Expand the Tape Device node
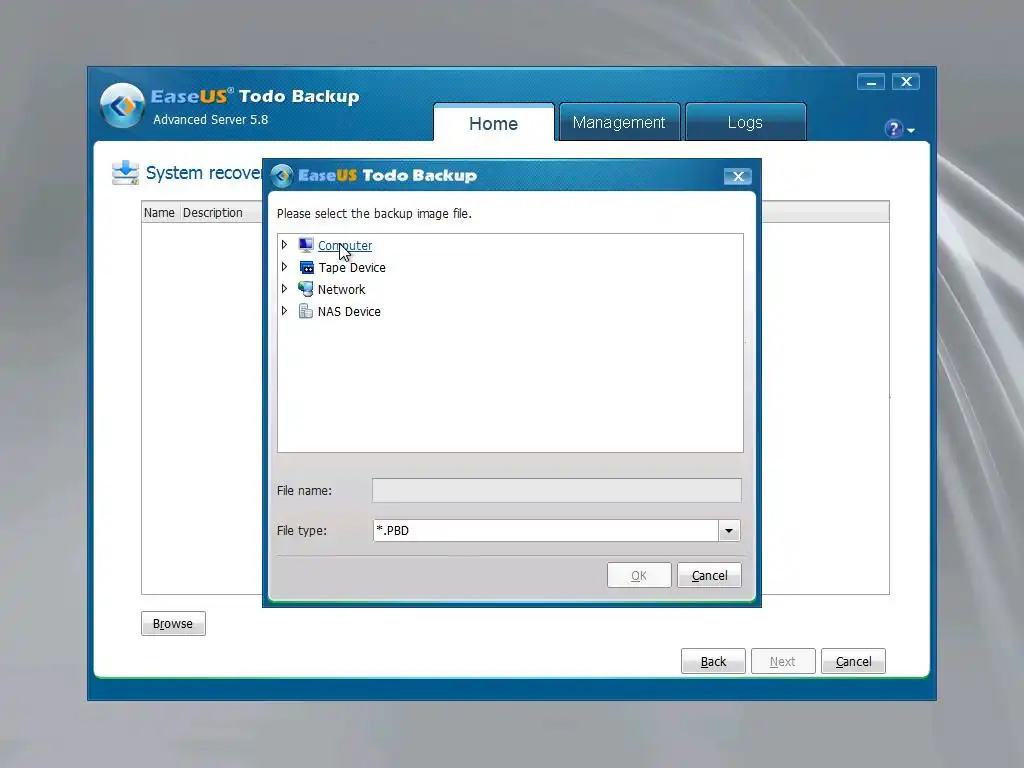 pos(284,266)
